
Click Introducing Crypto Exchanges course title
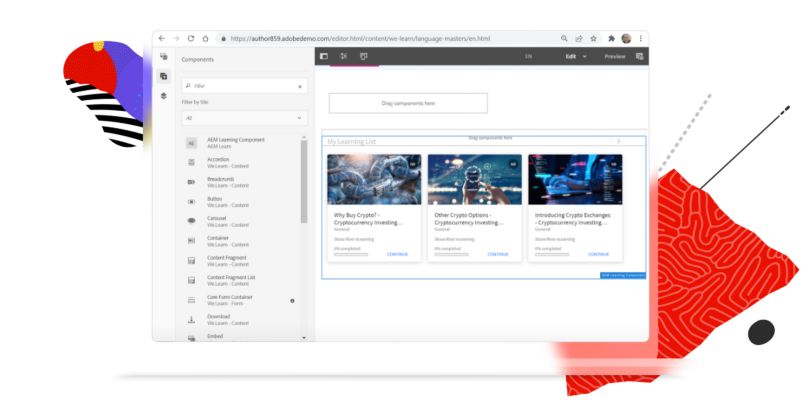click(x=572, y=219)
